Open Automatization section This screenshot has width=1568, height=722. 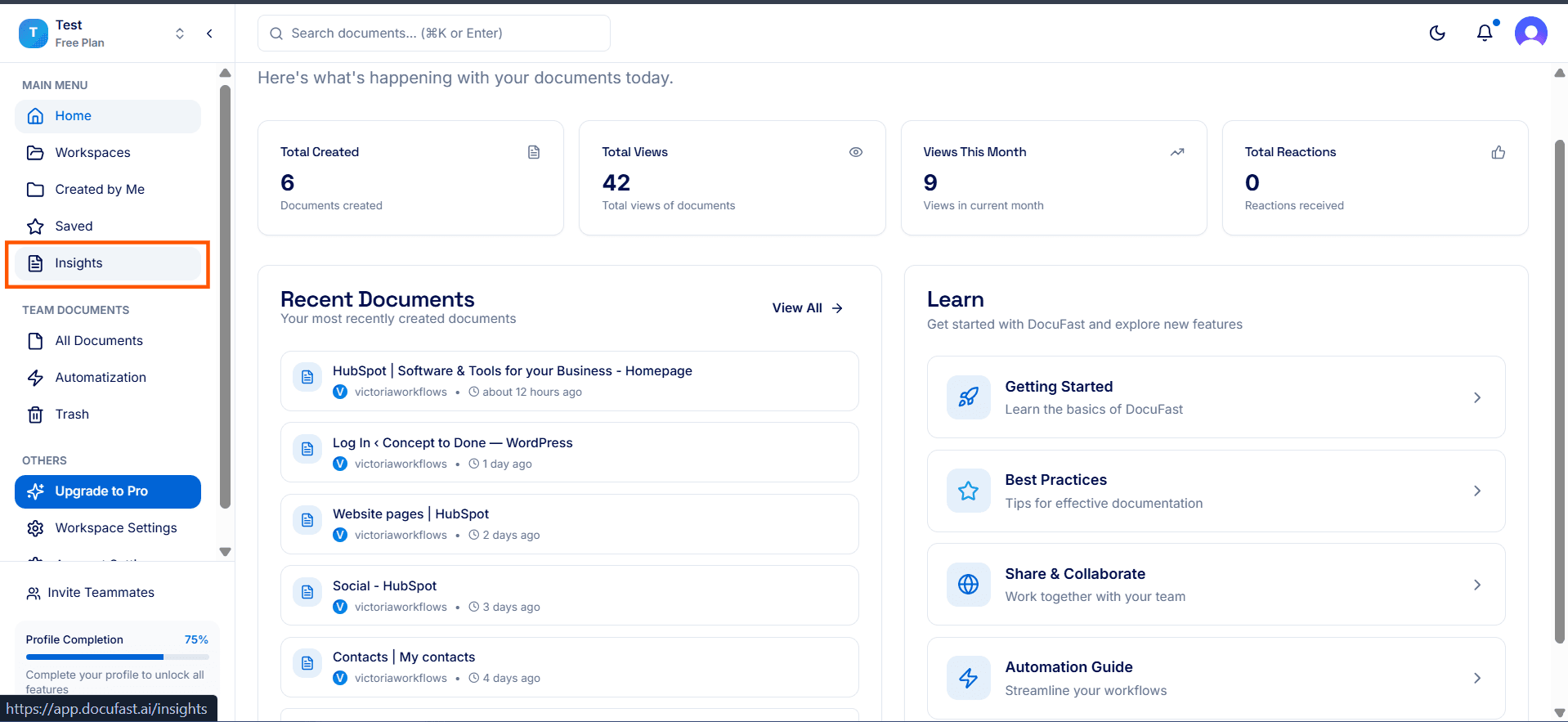point(108,378)
